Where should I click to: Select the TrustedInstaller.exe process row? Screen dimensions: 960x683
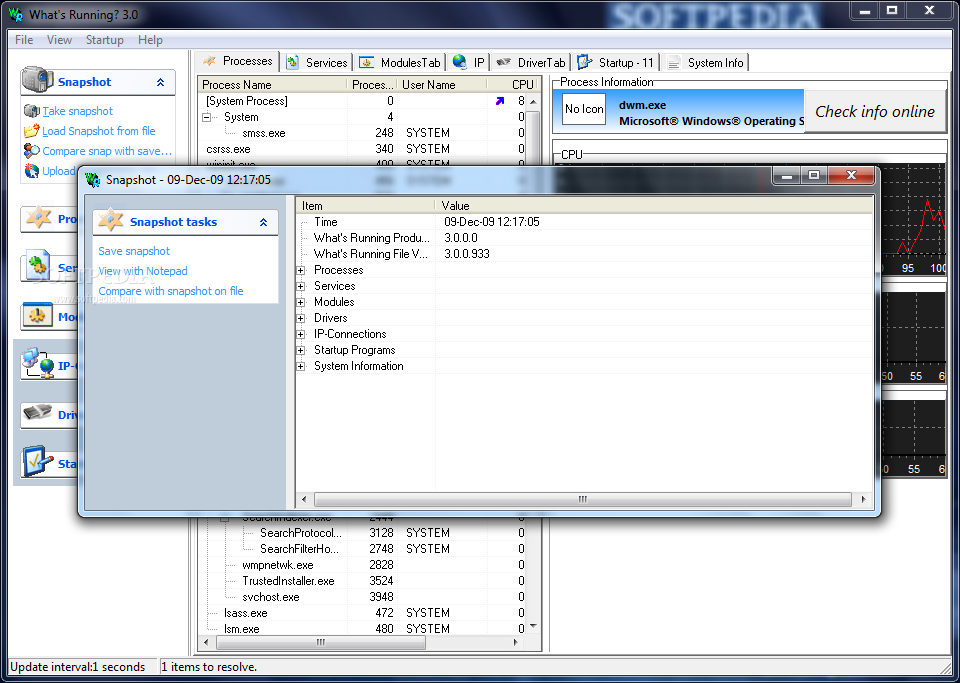(x=363, y=581)
